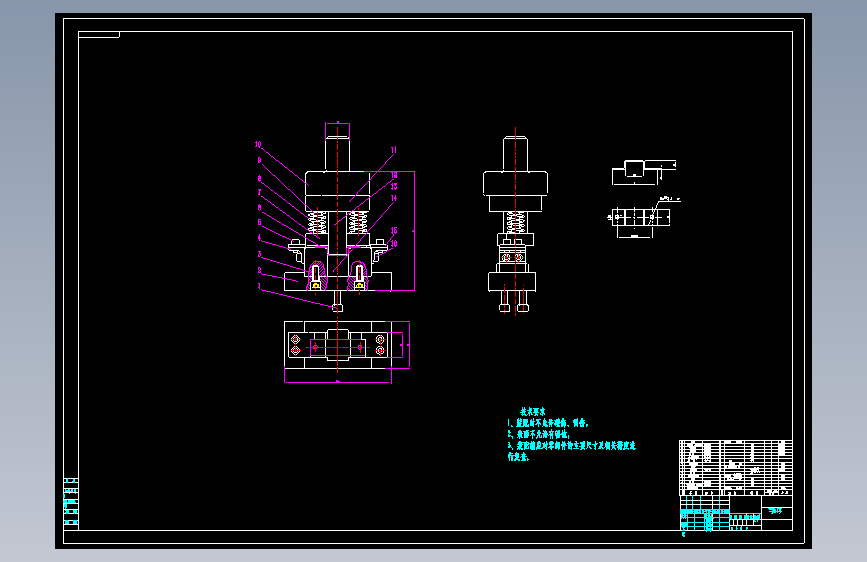Viewport: 867px width, 562px height.
Task: Select the side view spring assembly
Action: click(515, 222)
